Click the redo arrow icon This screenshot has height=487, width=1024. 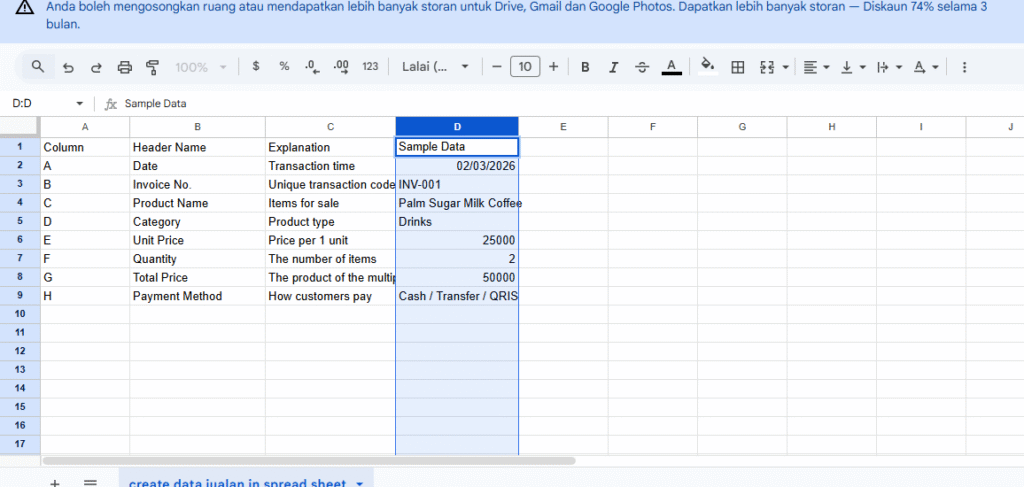tap(96, 67)
